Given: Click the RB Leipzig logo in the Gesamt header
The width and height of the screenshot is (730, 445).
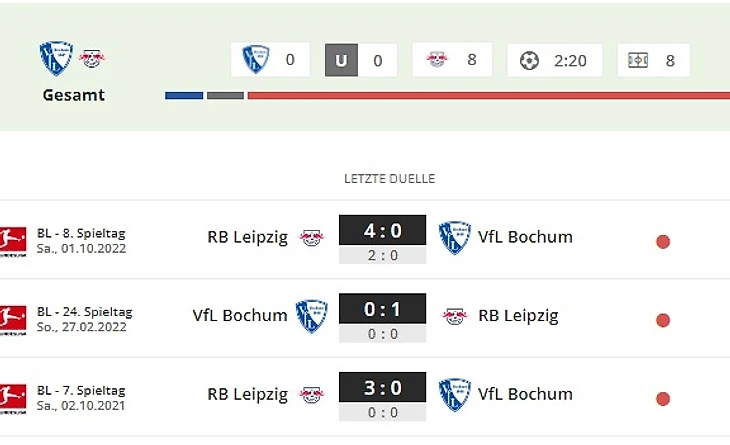Looking at the screenshot, I should coord(92,58).
